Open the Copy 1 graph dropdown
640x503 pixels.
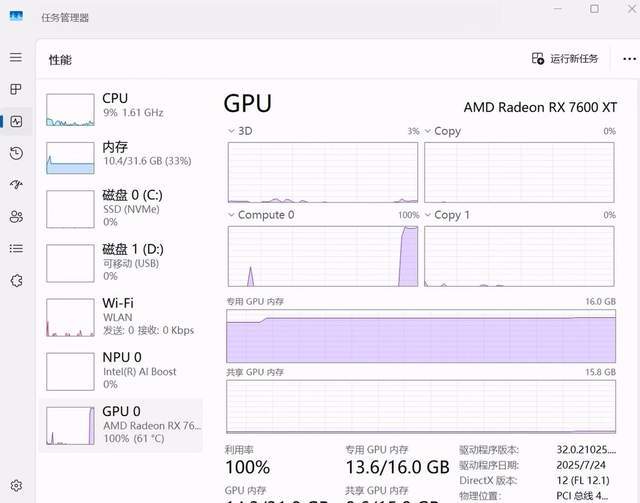[428, 215]
